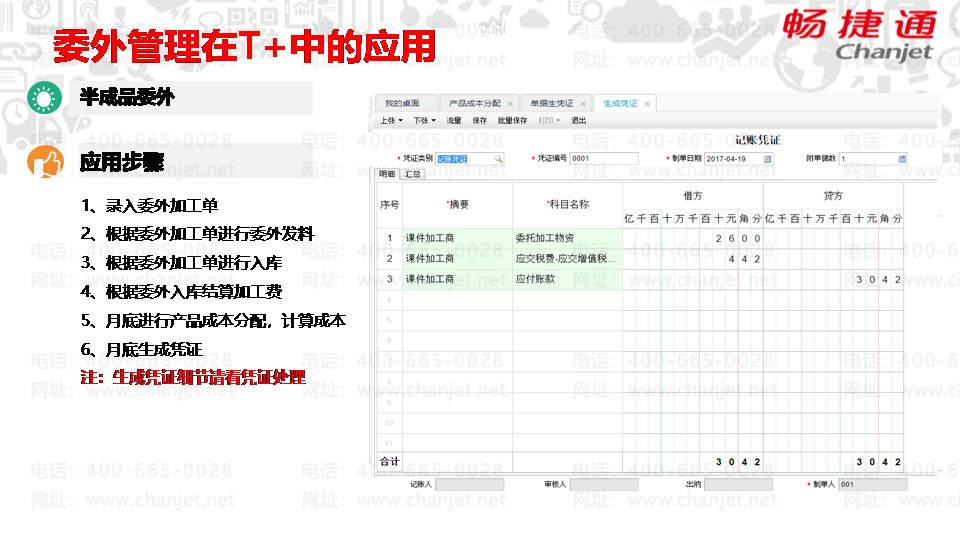Click the 科目名称 column header
Viewport: 960px width, 540px height.
tap(568, 204)
